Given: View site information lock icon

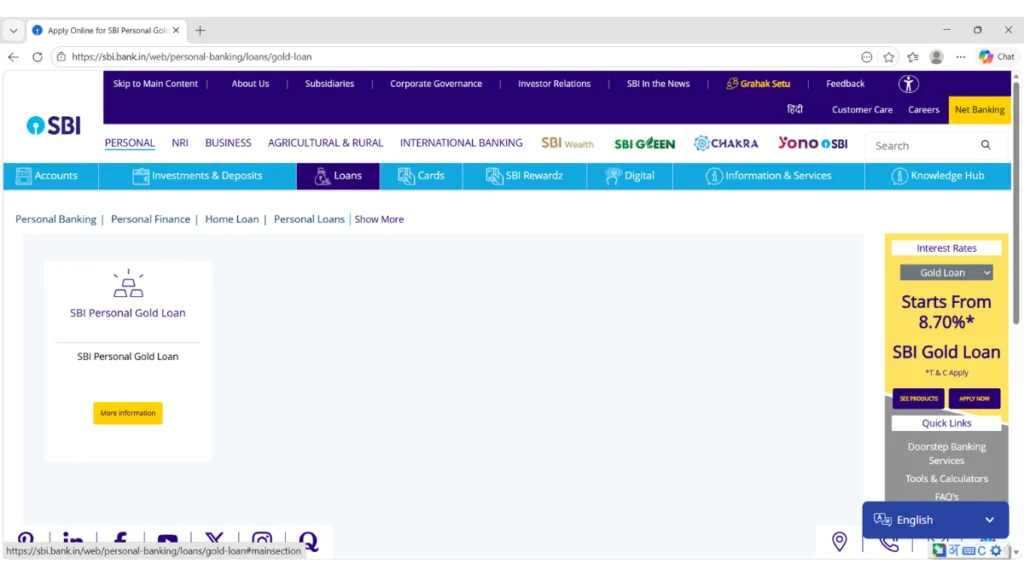Looking at the screenshot, I should click(61, 57).
